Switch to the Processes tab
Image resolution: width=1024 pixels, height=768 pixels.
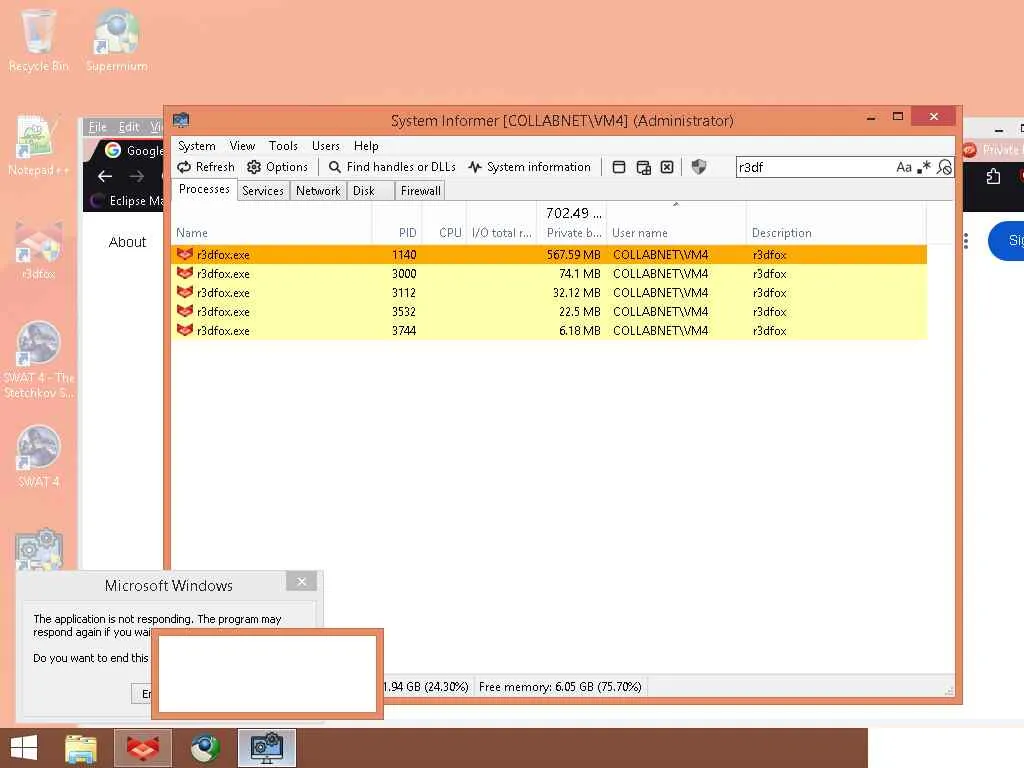204,189
